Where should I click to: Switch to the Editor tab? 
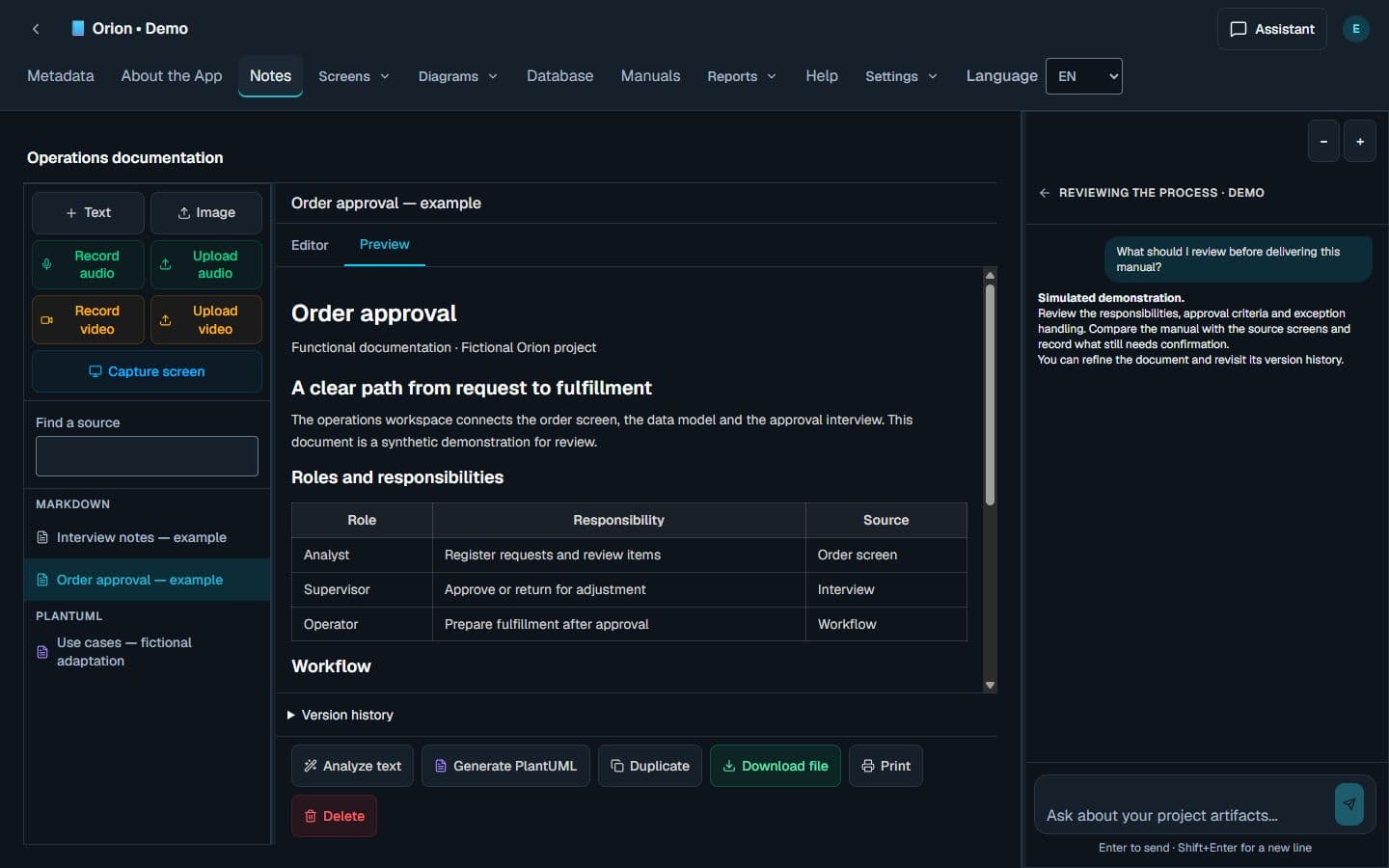tap(310, 245)
